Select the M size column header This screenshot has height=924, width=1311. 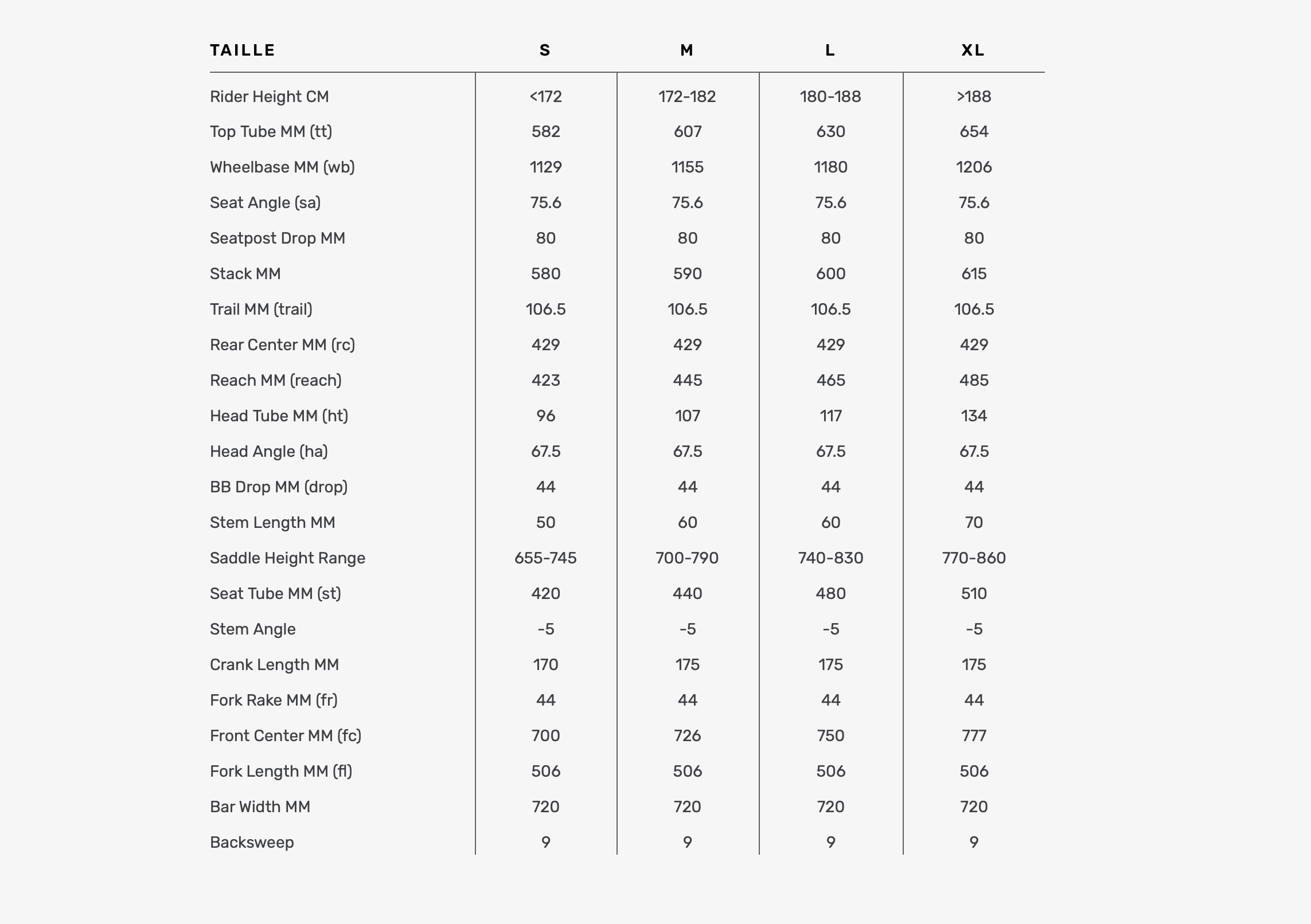pos(687,50)
